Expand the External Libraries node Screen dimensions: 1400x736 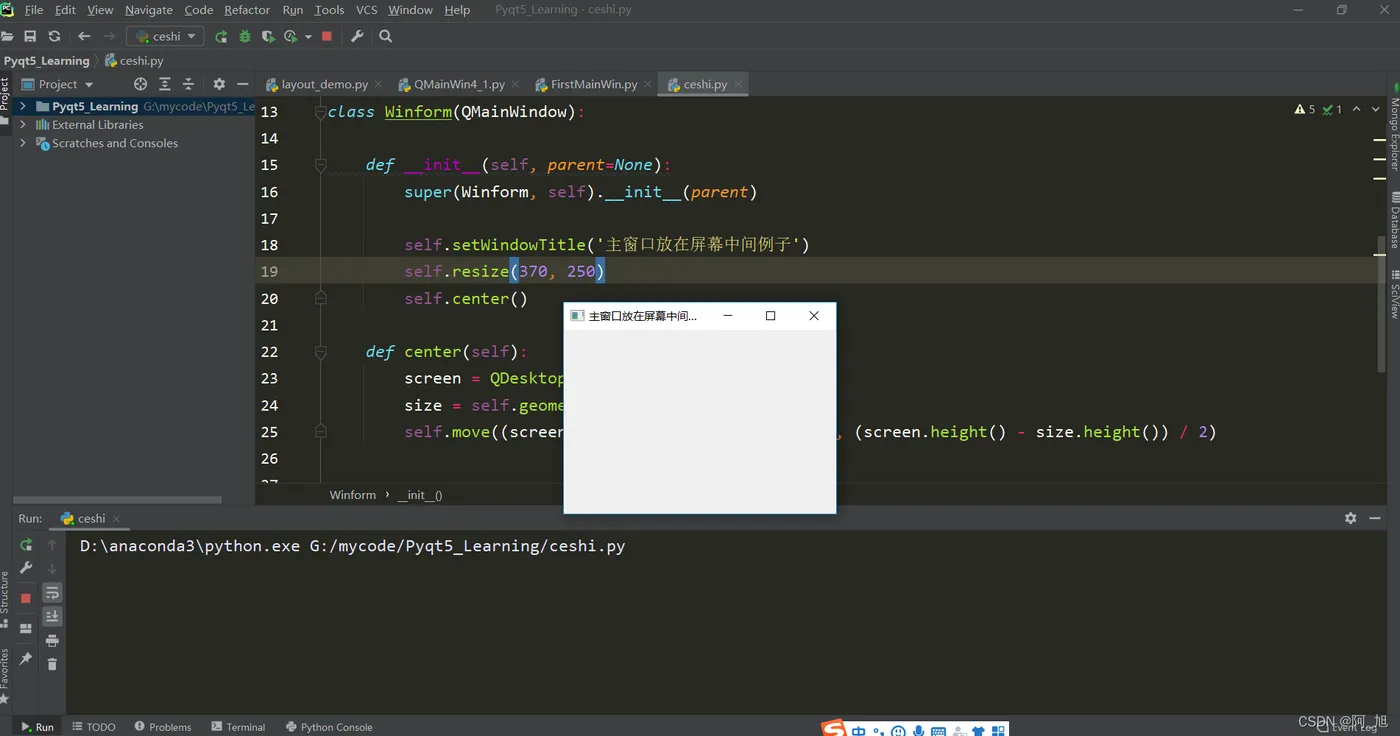pyautogui.click(x=23, y=125)
